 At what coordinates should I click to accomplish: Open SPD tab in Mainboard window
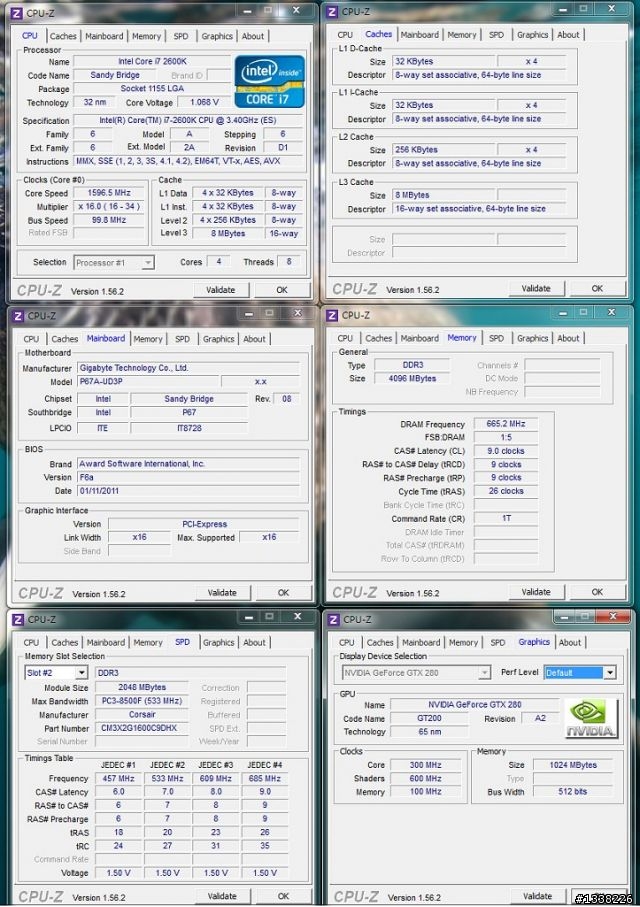pyautogui.click(x=182, y=339)
